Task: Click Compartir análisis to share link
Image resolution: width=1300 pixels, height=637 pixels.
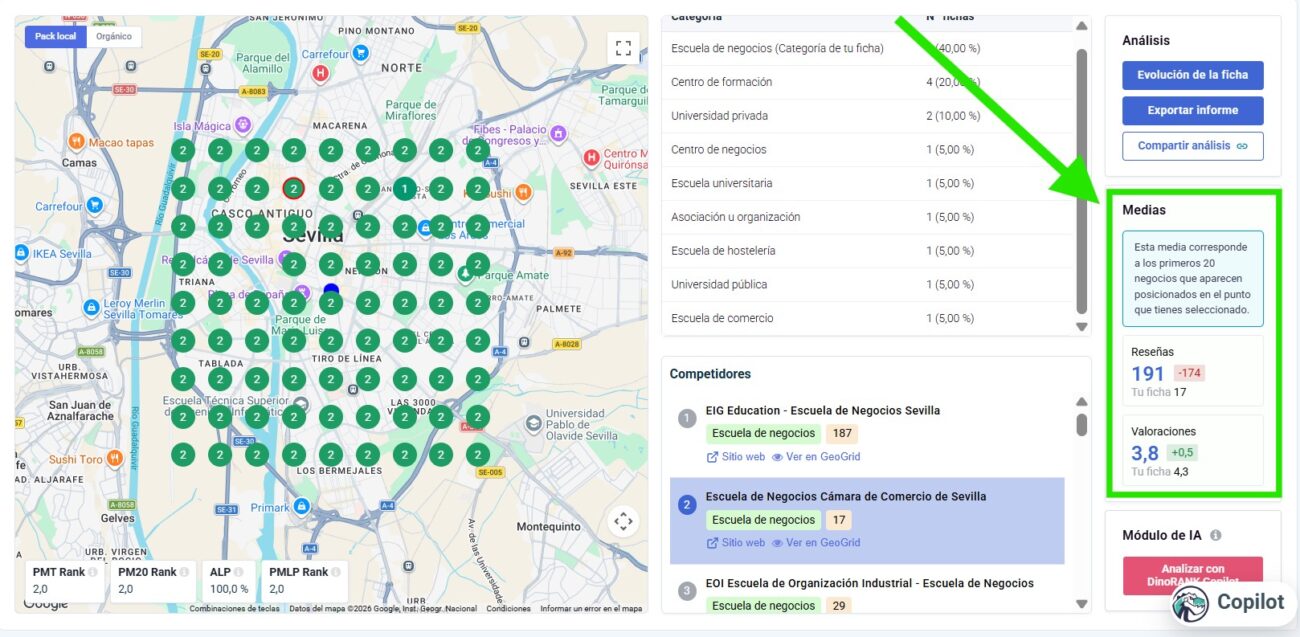Action: point(1192,145)
